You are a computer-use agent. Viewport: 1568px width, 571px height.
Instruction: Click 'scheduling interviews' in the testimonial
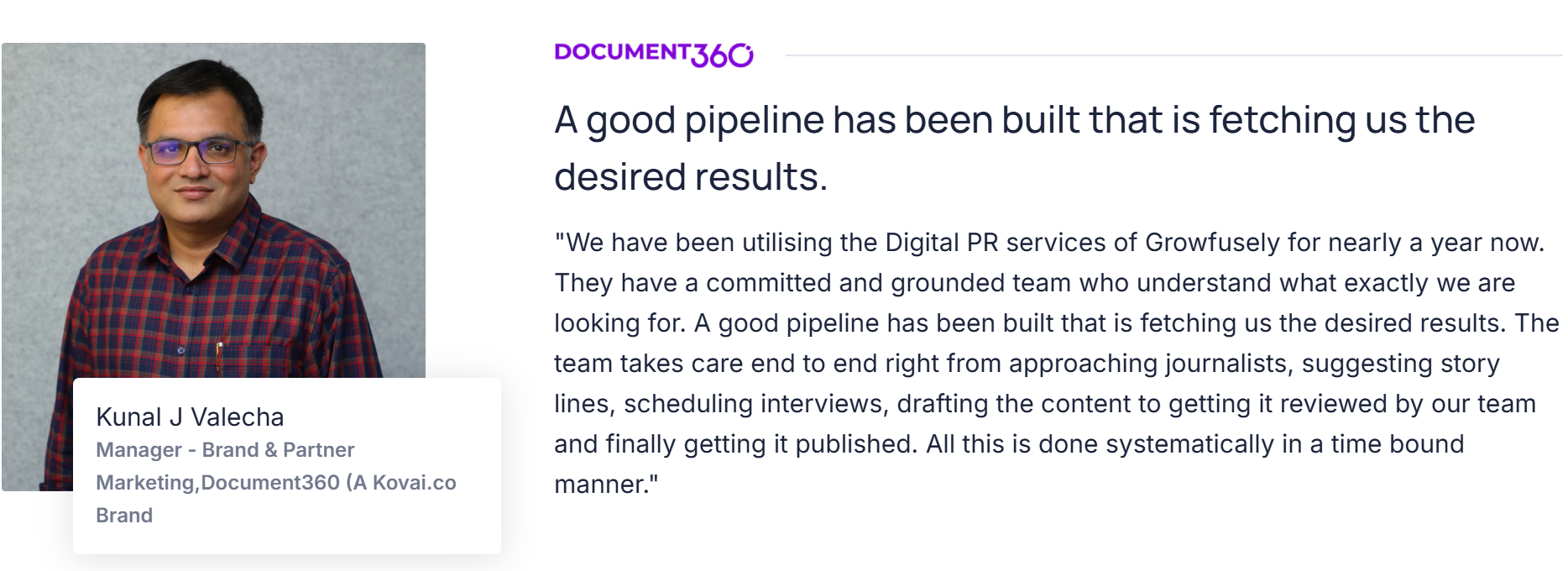click(x=755, y=404)
